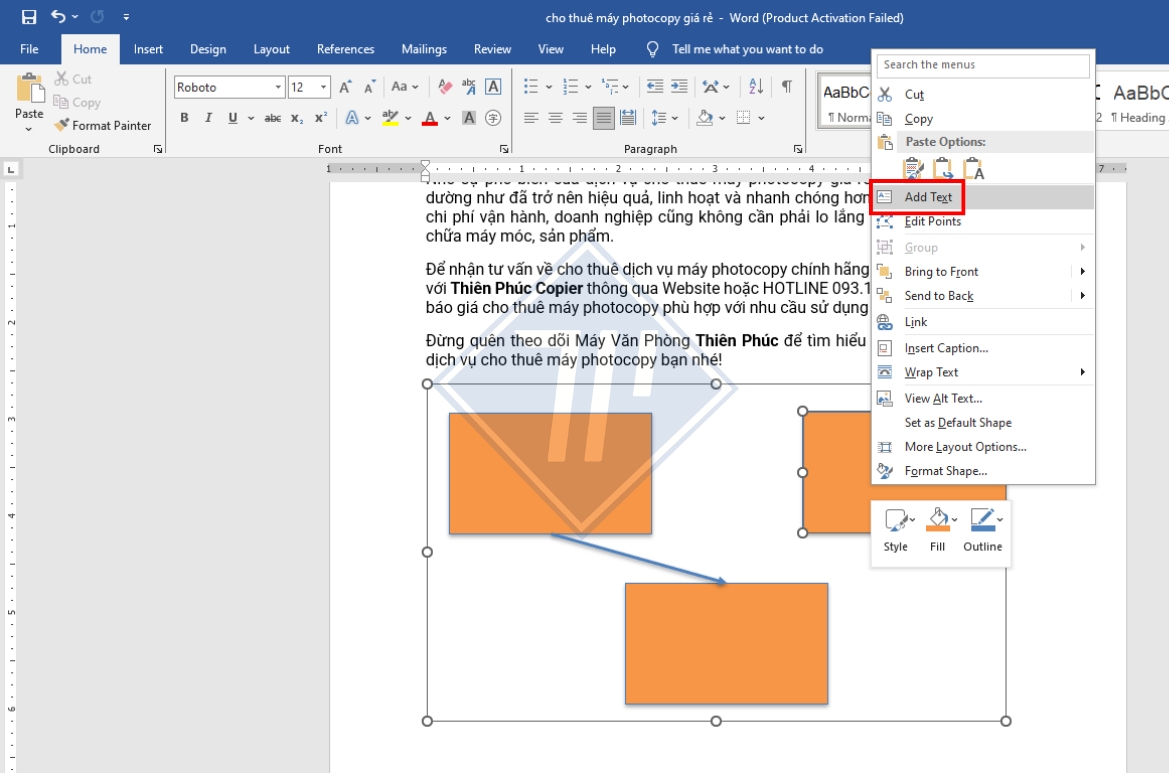Open the bullets list dropdown arrow
Viewport: 1169px width, 773px height.
coord(549,87)
